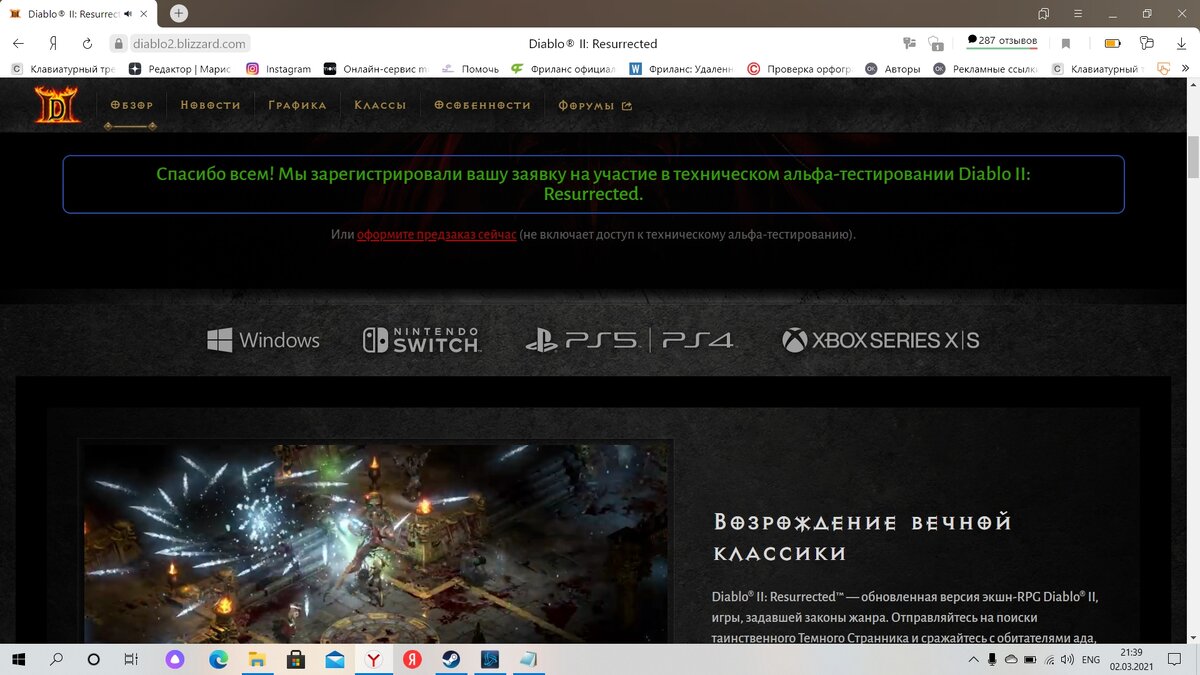Open File Explorer from the taskbar
This screenshot has height=675, width=1200.
257,660
